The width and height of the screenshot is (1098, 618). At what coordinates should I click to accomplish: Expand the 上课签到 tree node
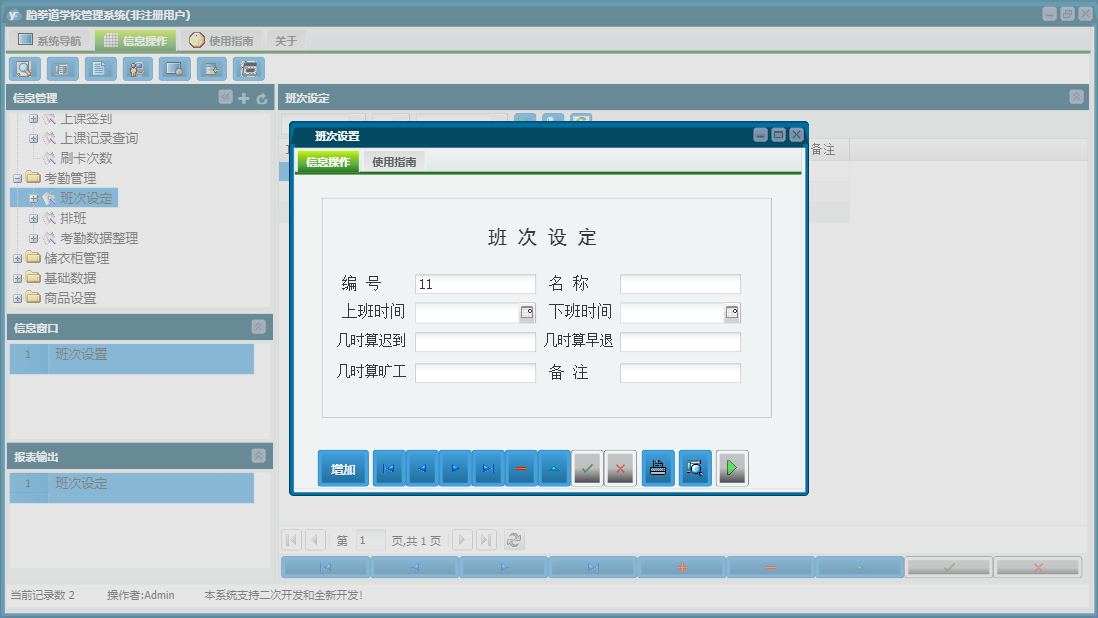[x=34, y=119]
